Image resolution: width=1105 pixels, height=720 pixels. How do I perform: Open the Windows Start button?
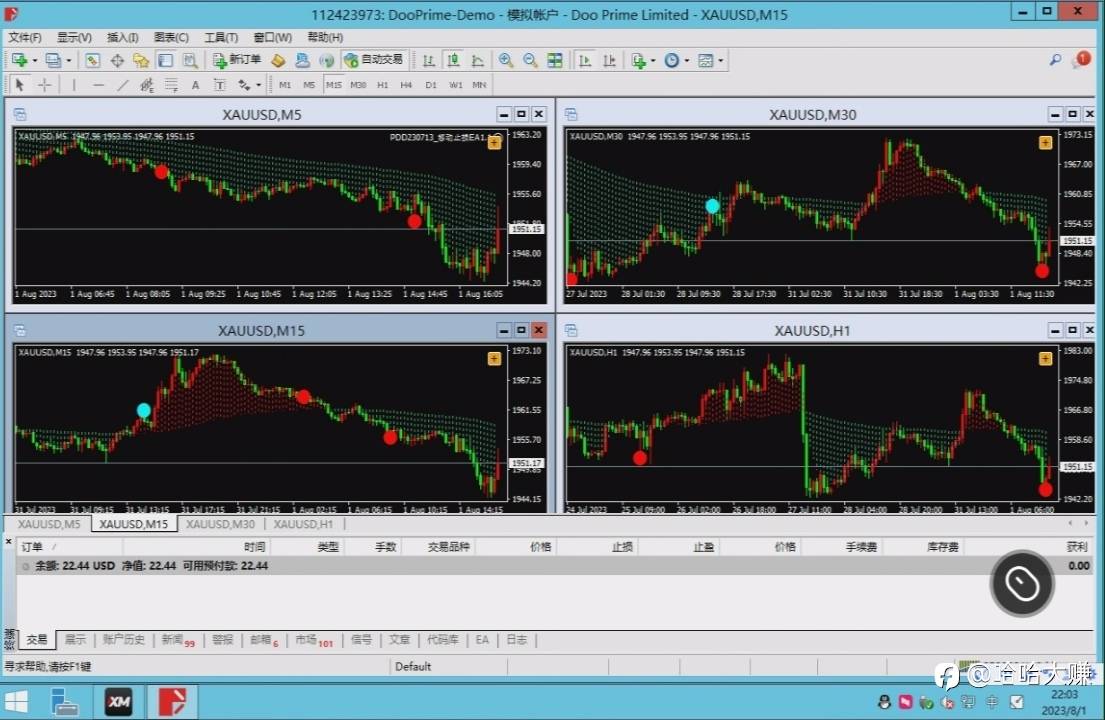pyautogui.click(x=16, y=702)
